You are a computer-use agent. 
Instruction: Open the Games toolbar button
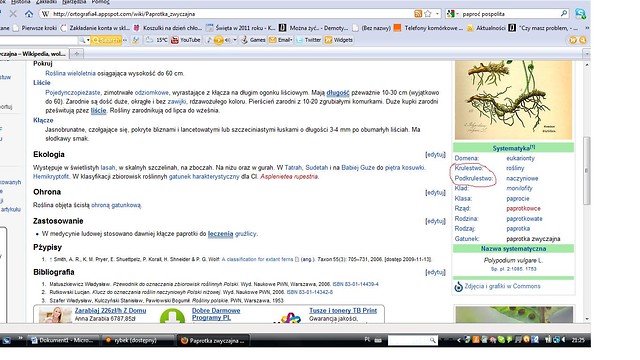click(253, 40)
